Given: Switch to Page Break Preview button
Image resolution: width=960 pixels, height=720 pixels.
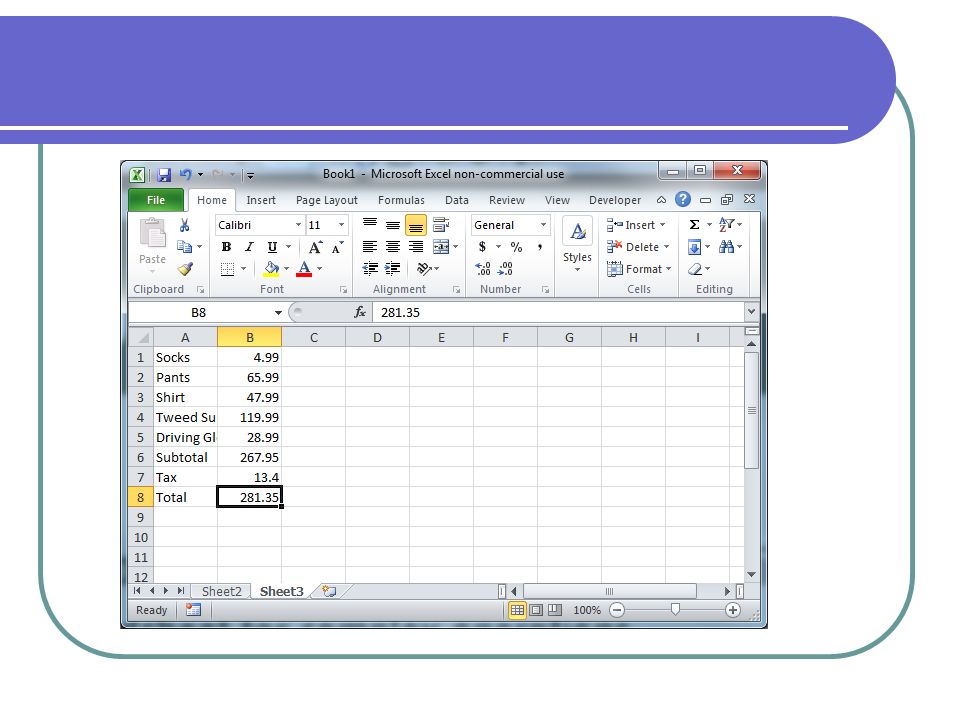Looking at the screenshot, I should [555, 610].
